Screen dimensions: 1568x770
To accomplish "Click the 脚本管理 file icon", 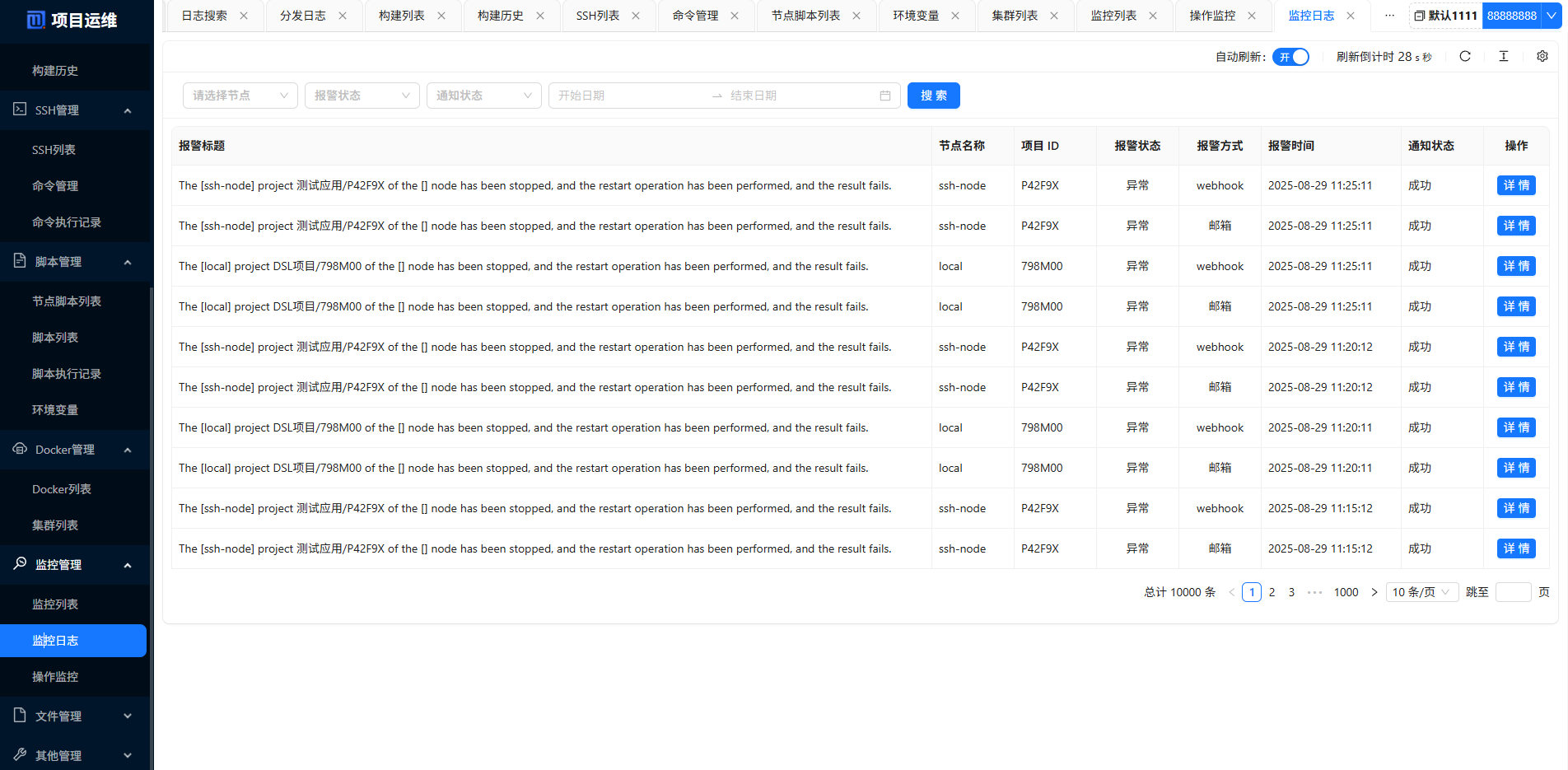I will [x=20, y=260].
